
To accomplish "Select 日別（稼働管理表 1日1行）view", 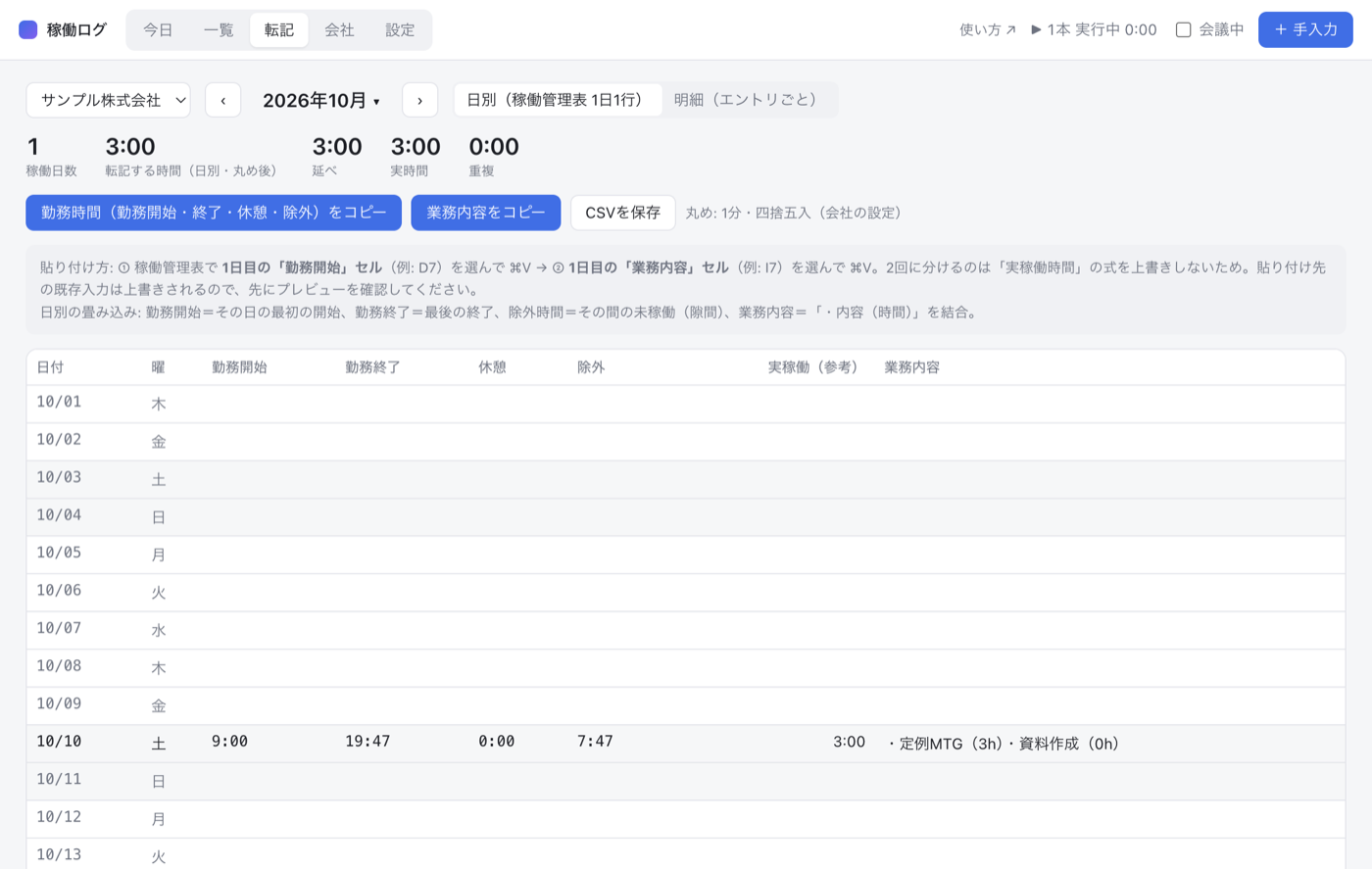I will 558,100.
